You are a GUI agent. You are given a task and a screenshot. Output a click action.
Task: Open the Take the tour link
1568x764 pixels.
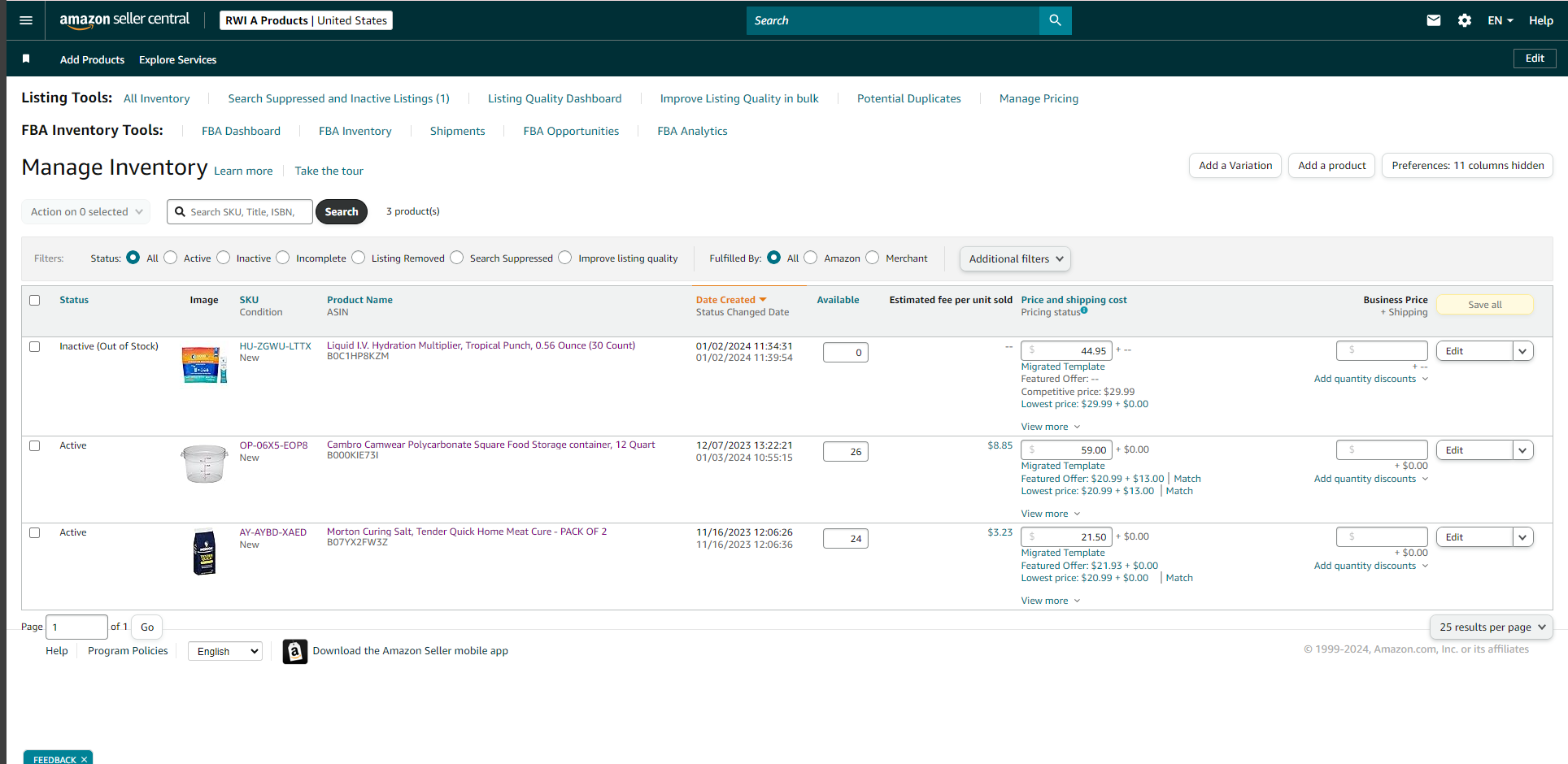329,171
